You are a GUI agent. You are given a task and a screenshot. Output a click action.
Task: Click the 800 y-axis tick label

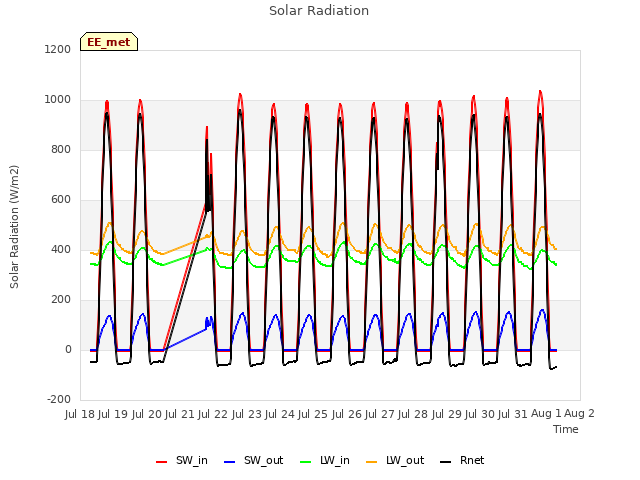coord(61,149)
